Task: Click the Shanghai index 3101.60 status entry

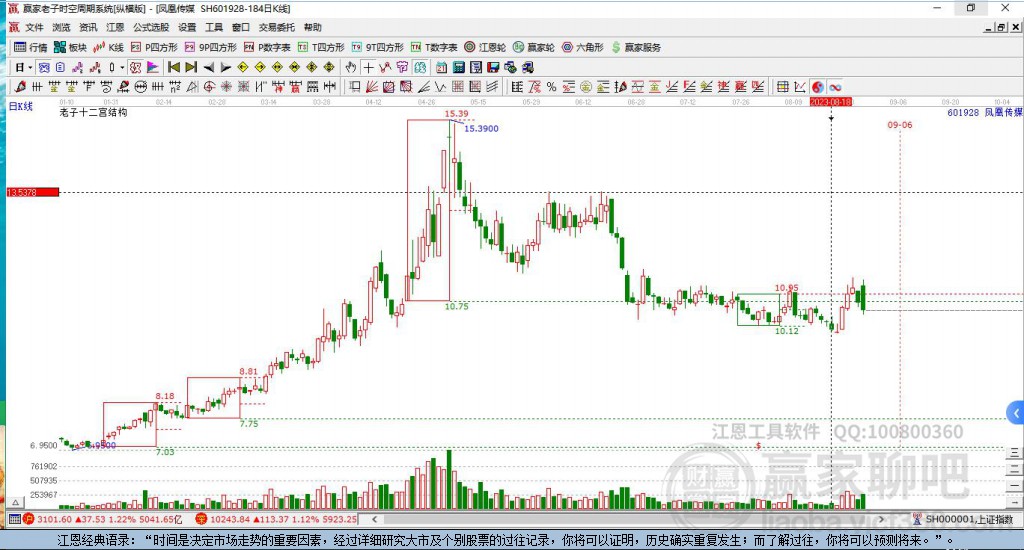Action: [104, 519]
